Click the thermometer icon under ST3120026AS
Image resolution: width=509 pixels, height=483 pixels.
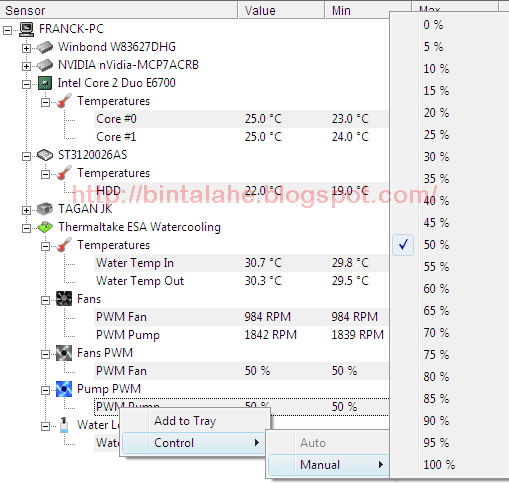(64, 173)
